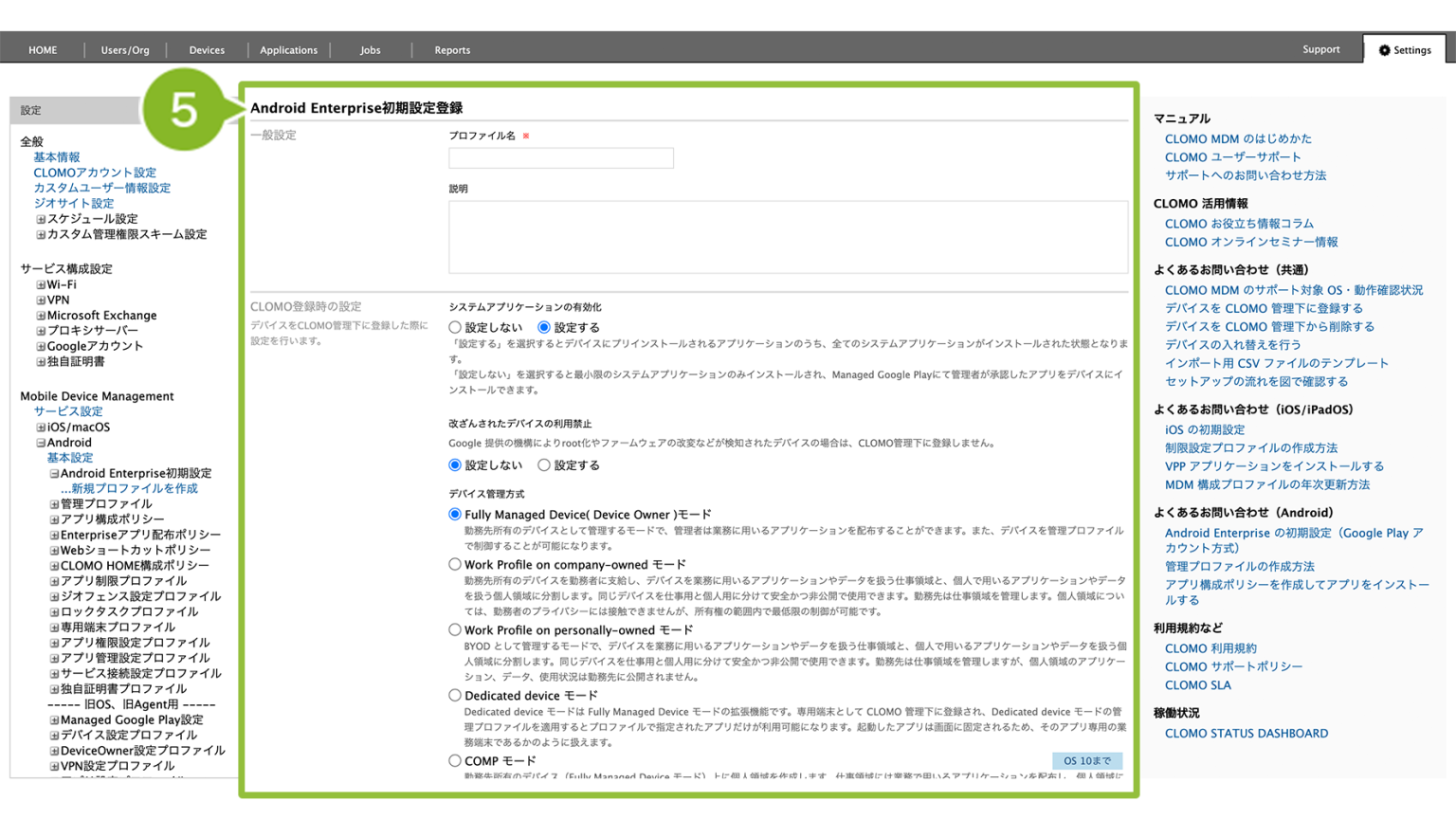Select 設定しない for system applications
Screen dimensions: 1456x819
pos(455,328)
